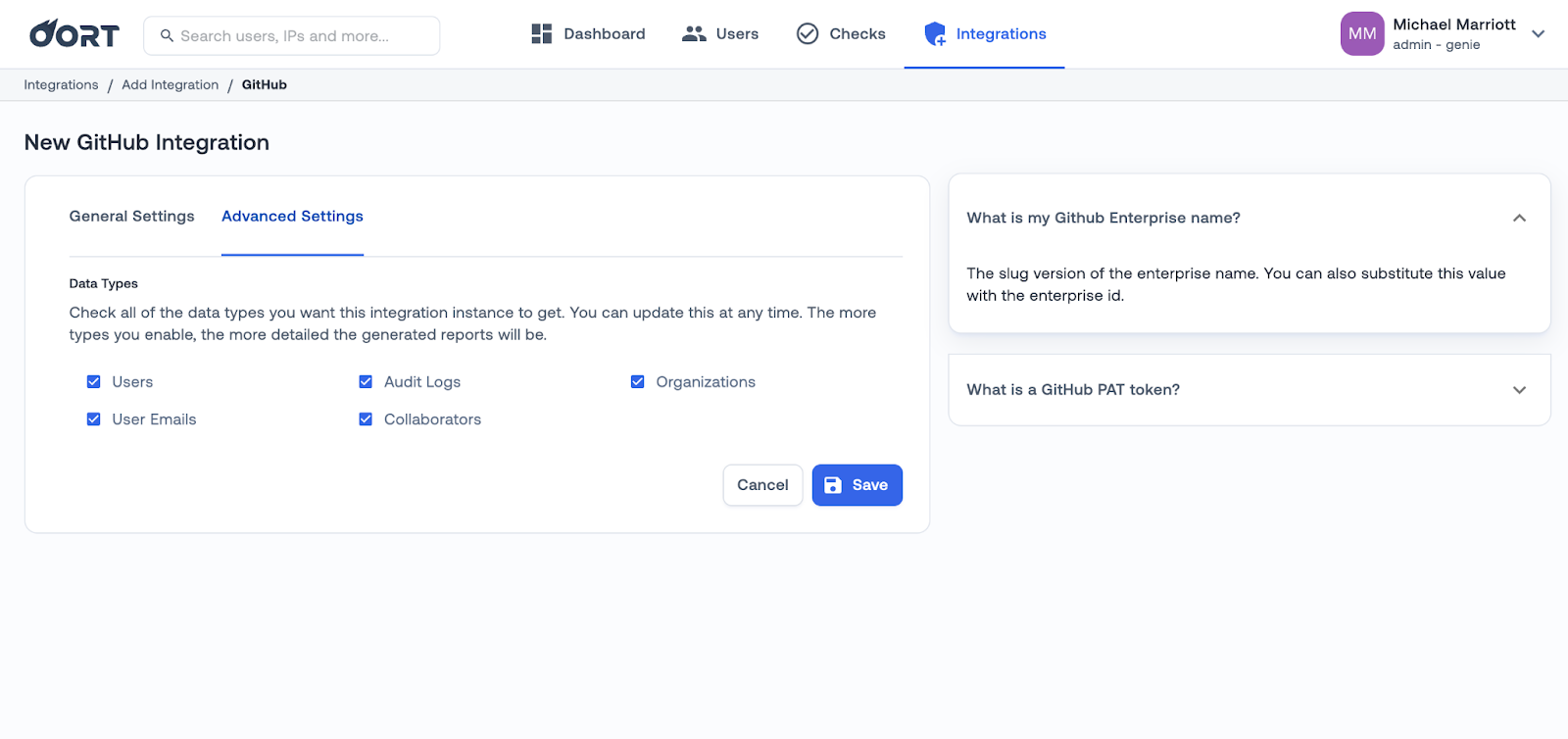The height and width of the screenshot is (739, 1568).
Task: Click the MM user avatar
Action: coord(1361,34)
